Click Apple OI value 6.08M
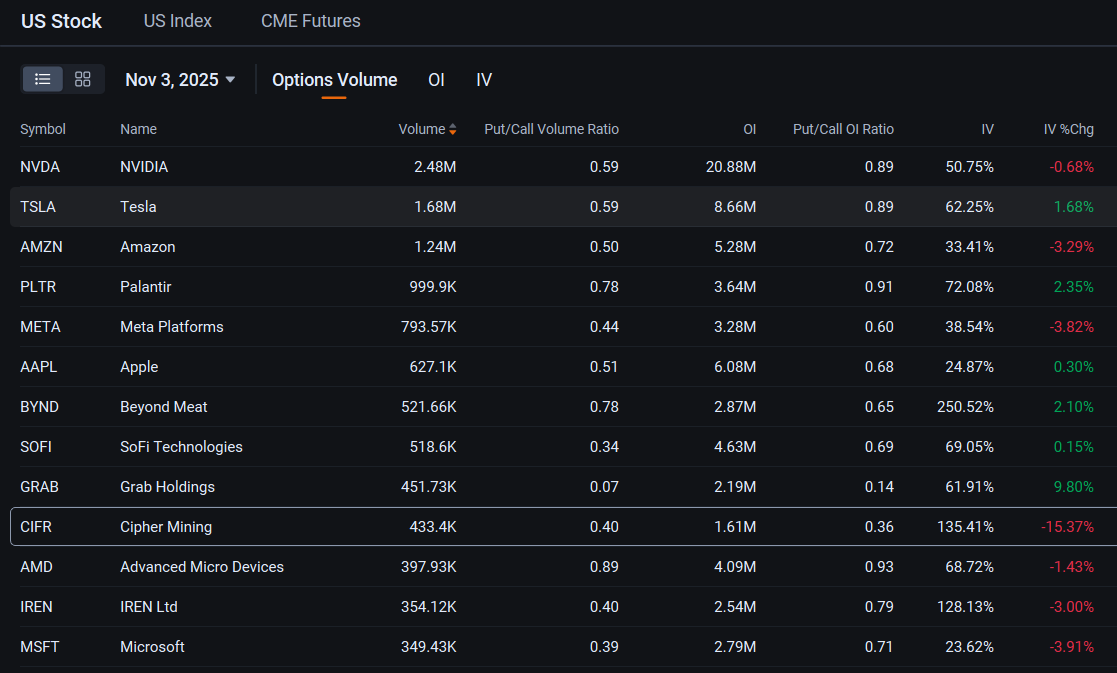Image resolution: width=1117 pixels, height=673 pixels. [735, 367]
